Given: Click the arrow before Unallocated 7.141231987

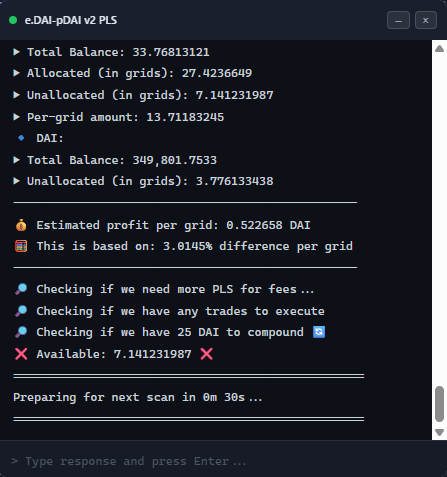Looking at the screenshot, I should pos(16,95).
